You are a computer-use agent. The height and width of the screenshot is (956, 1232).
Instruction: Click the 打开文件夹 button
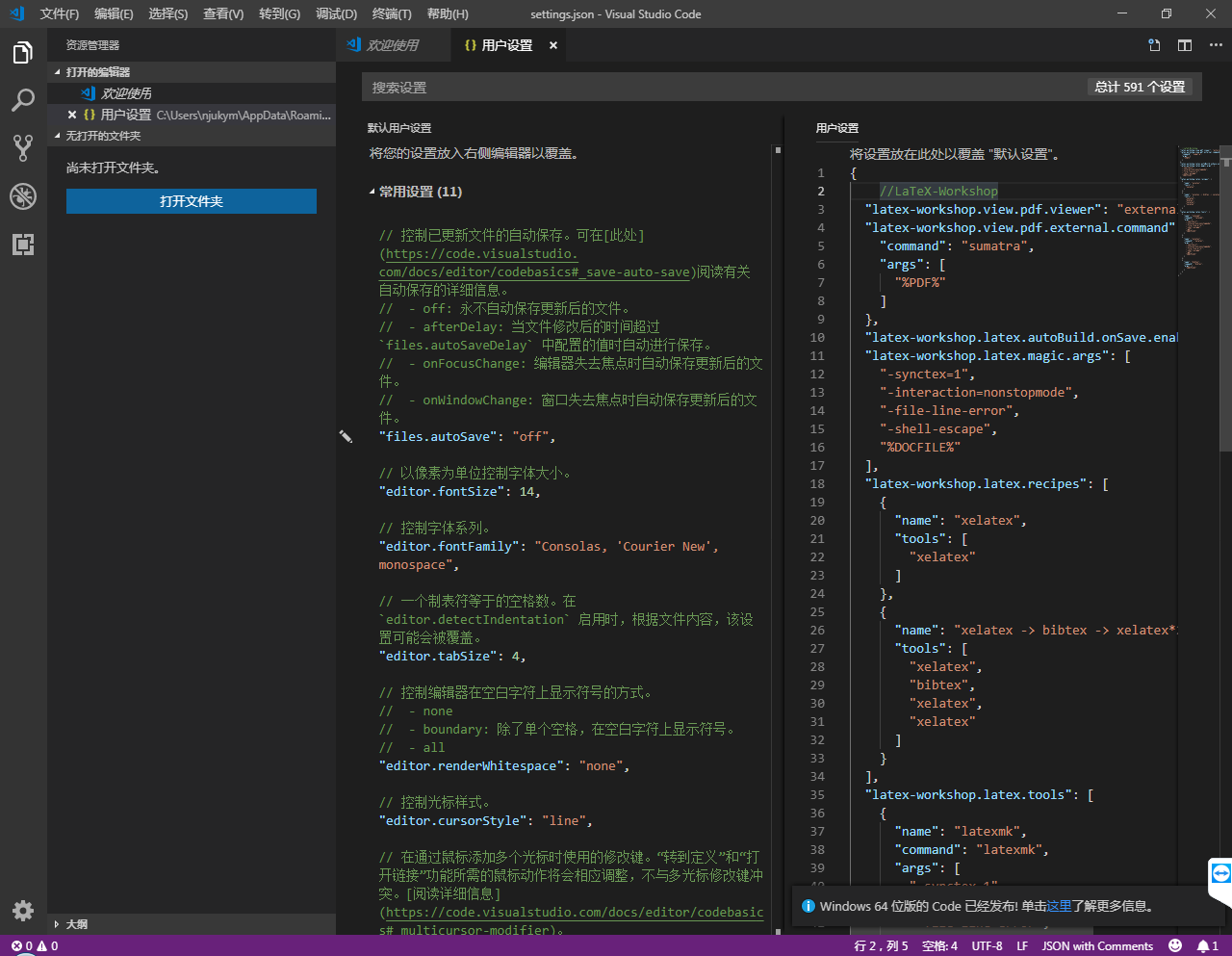192,201
